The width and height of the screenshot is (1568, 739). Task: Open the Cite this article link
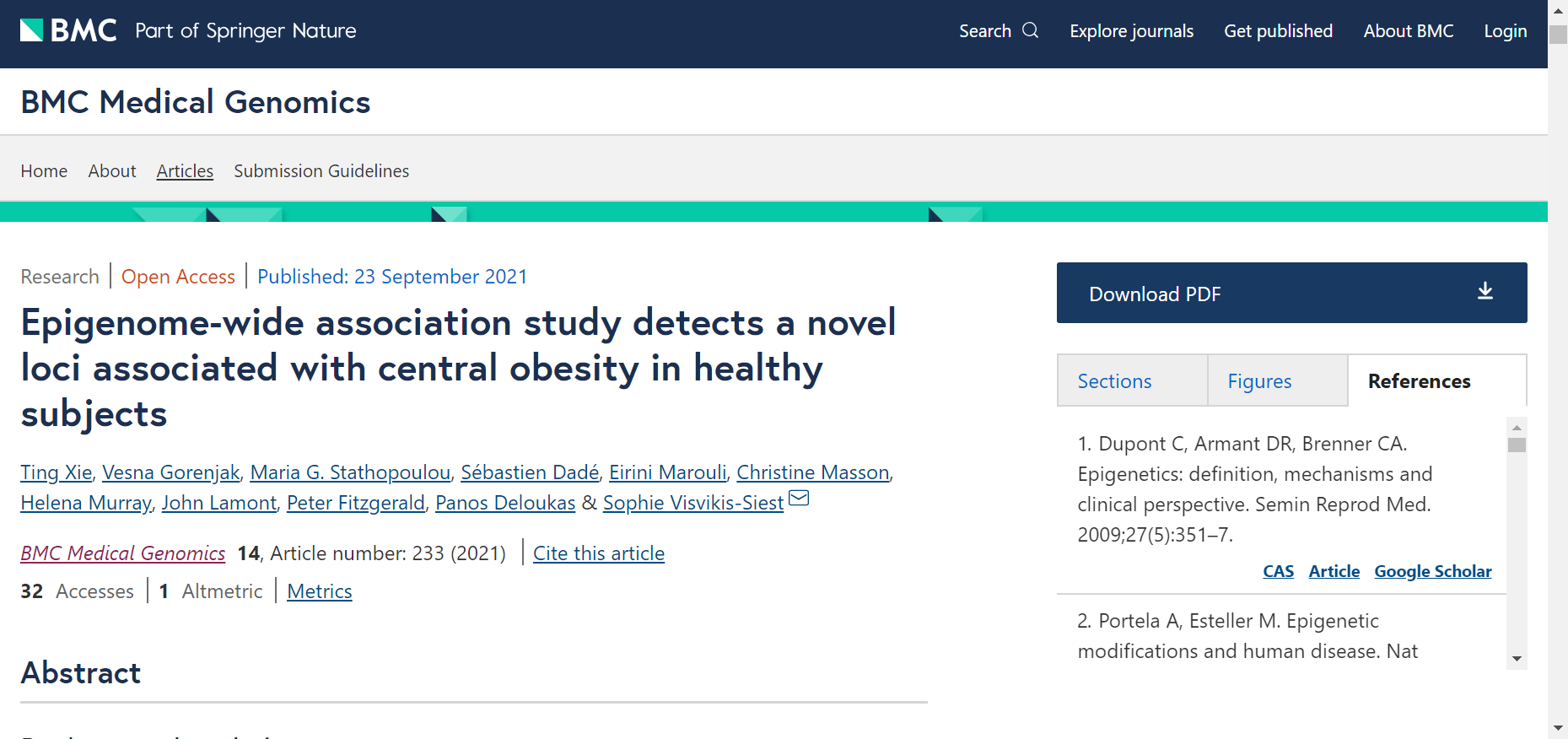pyautogui.click(x=598, y=553)
